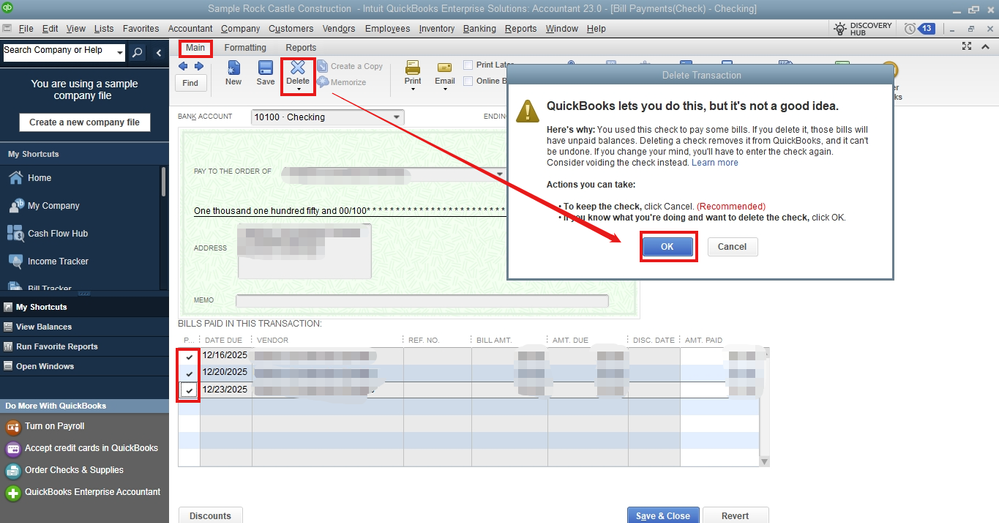Click the warning triangle in Delete Transaction dialog
The width and height of the screenshot is (999, 523).
pos(527,111)
